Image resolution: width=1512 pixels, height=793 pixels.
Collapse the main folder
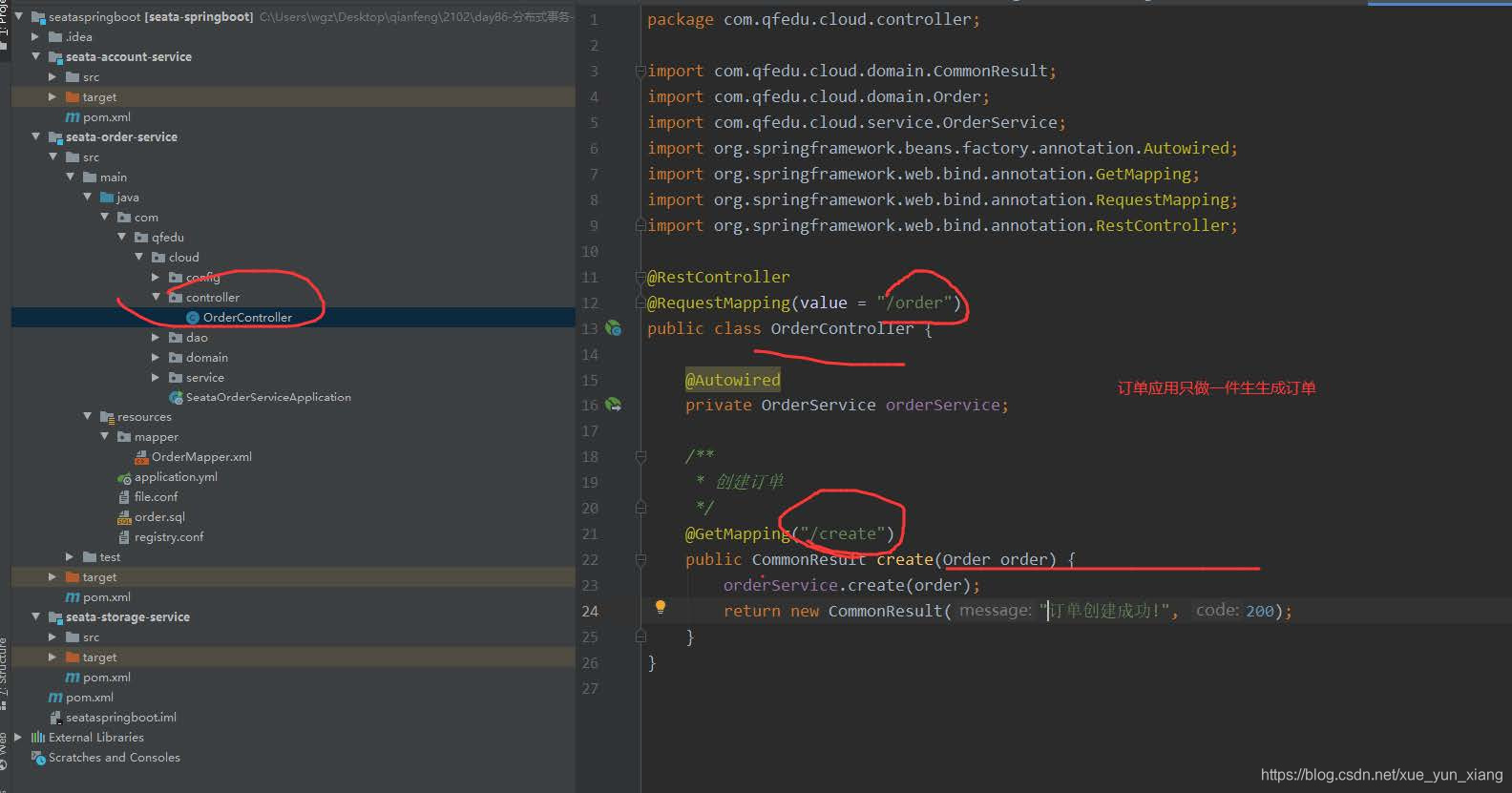click(70, 177)
